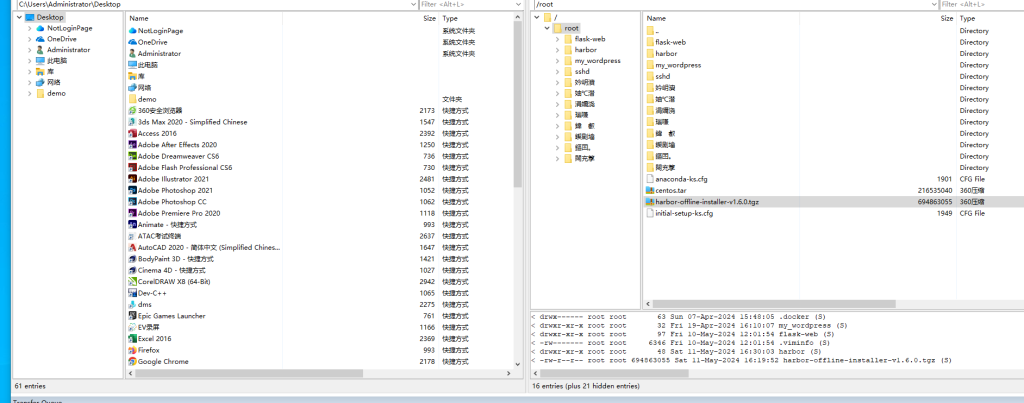Open the local path dropdown for Desktop
The height and width of the screenshot is (403, 1024).
(413, 6)
